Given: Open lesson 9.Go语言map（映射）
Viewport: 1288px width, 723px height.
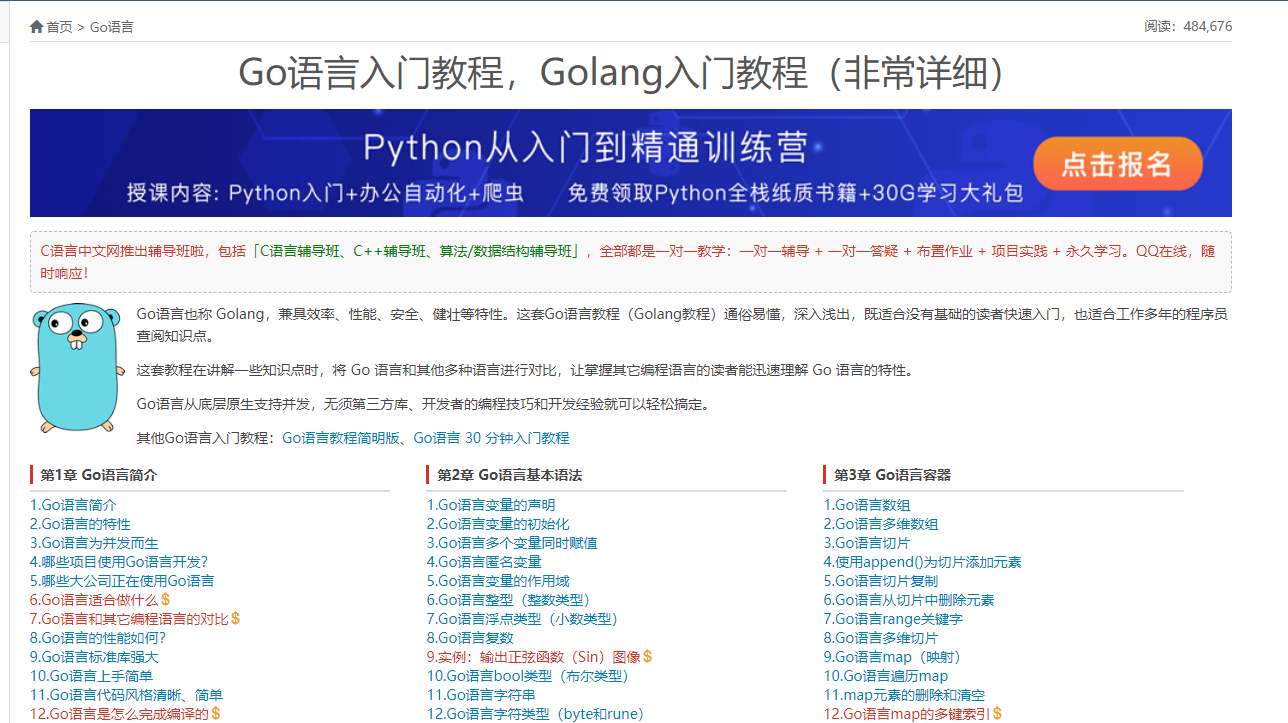Looking at the screenshot, I should click(892, 657).
